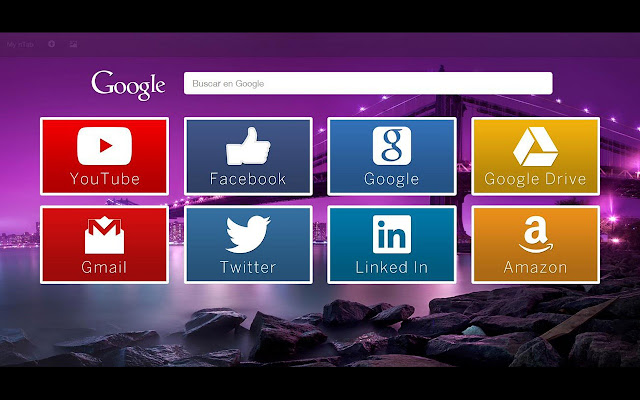The image size is (640, 400).
Task: Click the add (plus) icon in top bar
Action: coord(51,44)
